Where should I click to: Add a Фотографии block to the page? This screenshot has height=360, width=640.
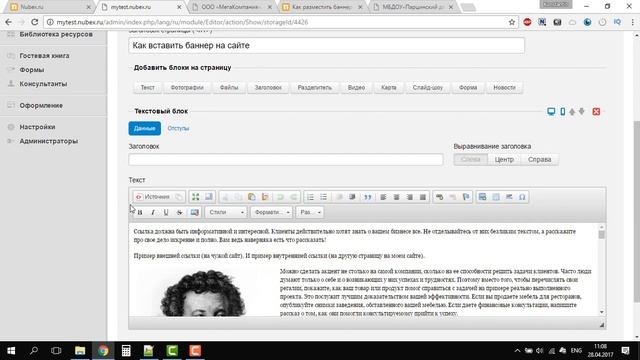click(x=187, y=88)
